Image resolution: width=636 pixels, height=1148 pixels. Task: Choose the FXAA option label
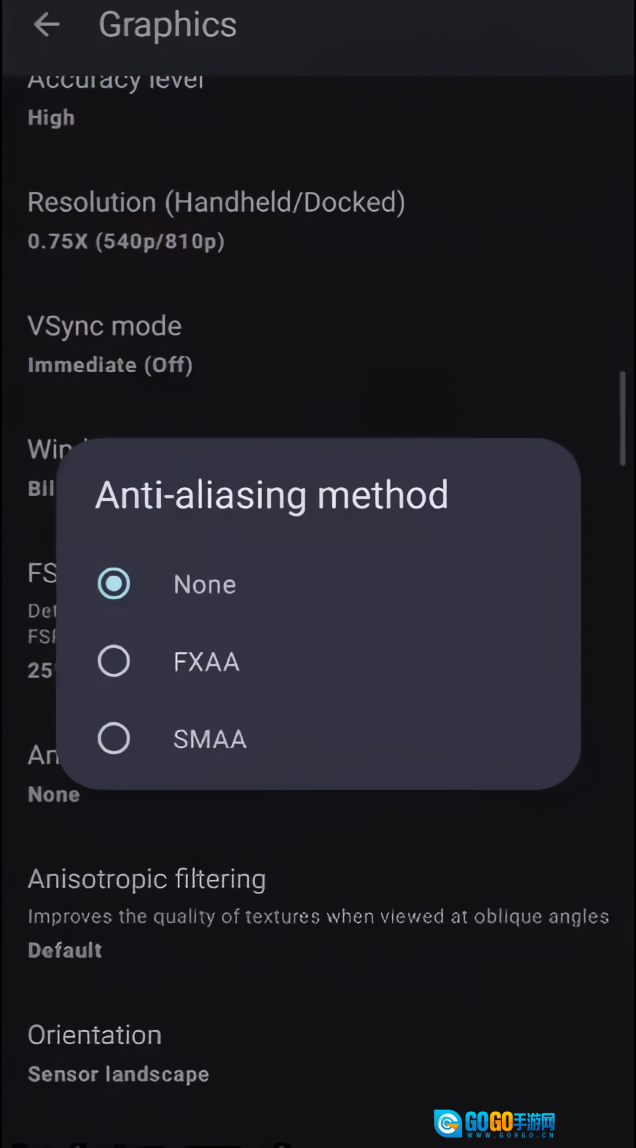coord(206,662)
